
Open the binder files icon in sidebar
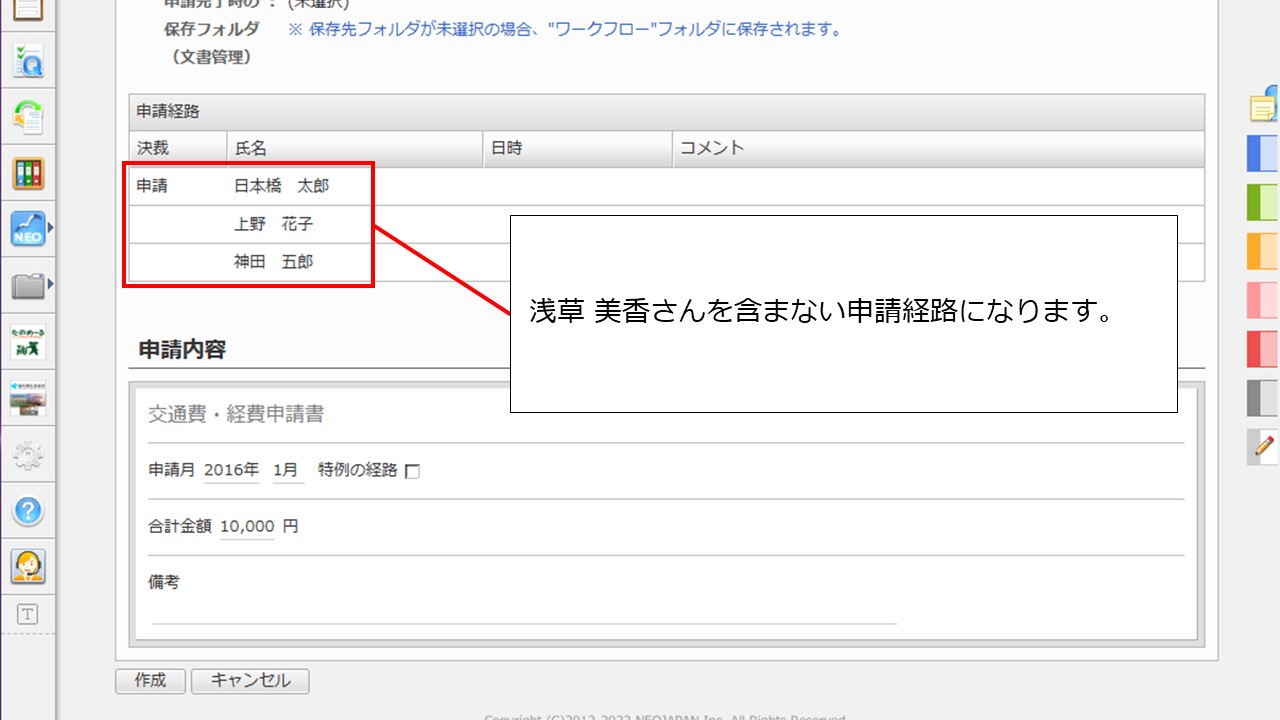coord(28,173)
